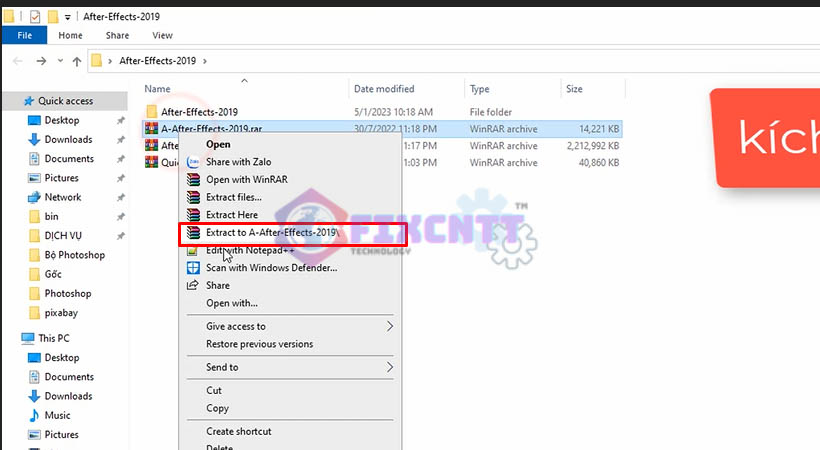Collapse the This PC tree node
820x450 pixels.
coord(11,339)
